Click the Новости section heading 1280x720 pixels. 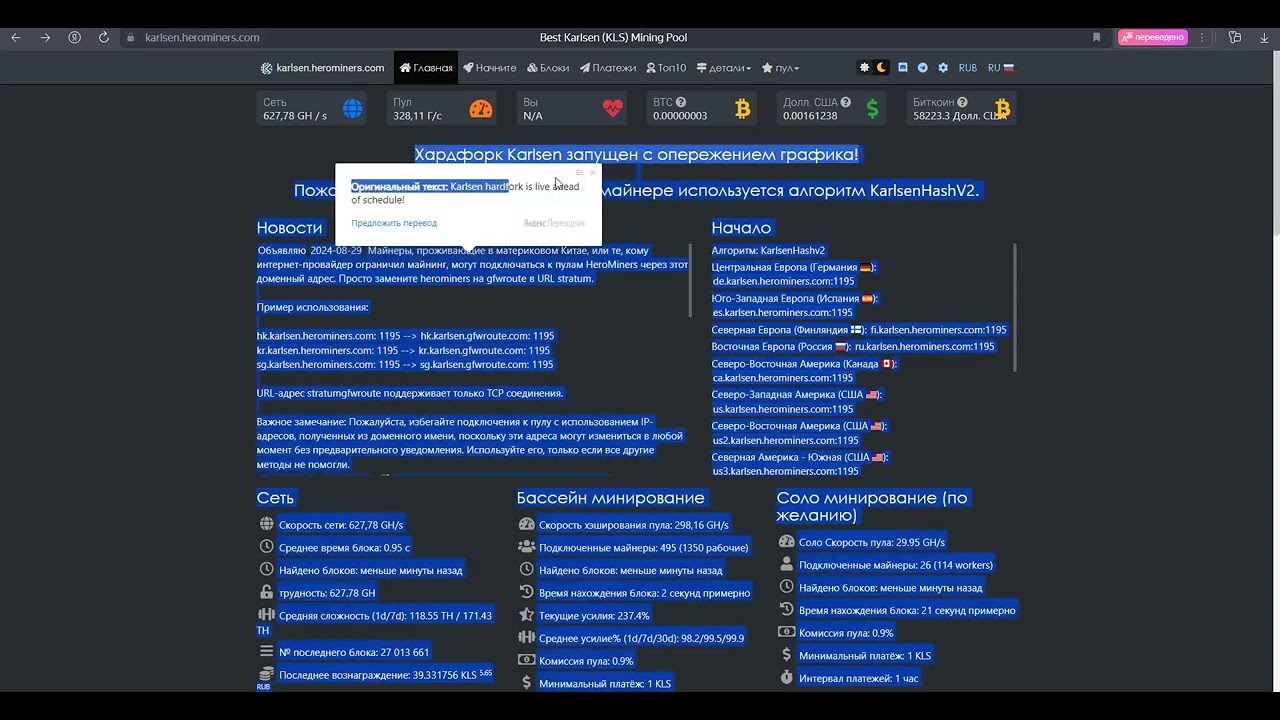pyautogui.click(x=290, y=228)
